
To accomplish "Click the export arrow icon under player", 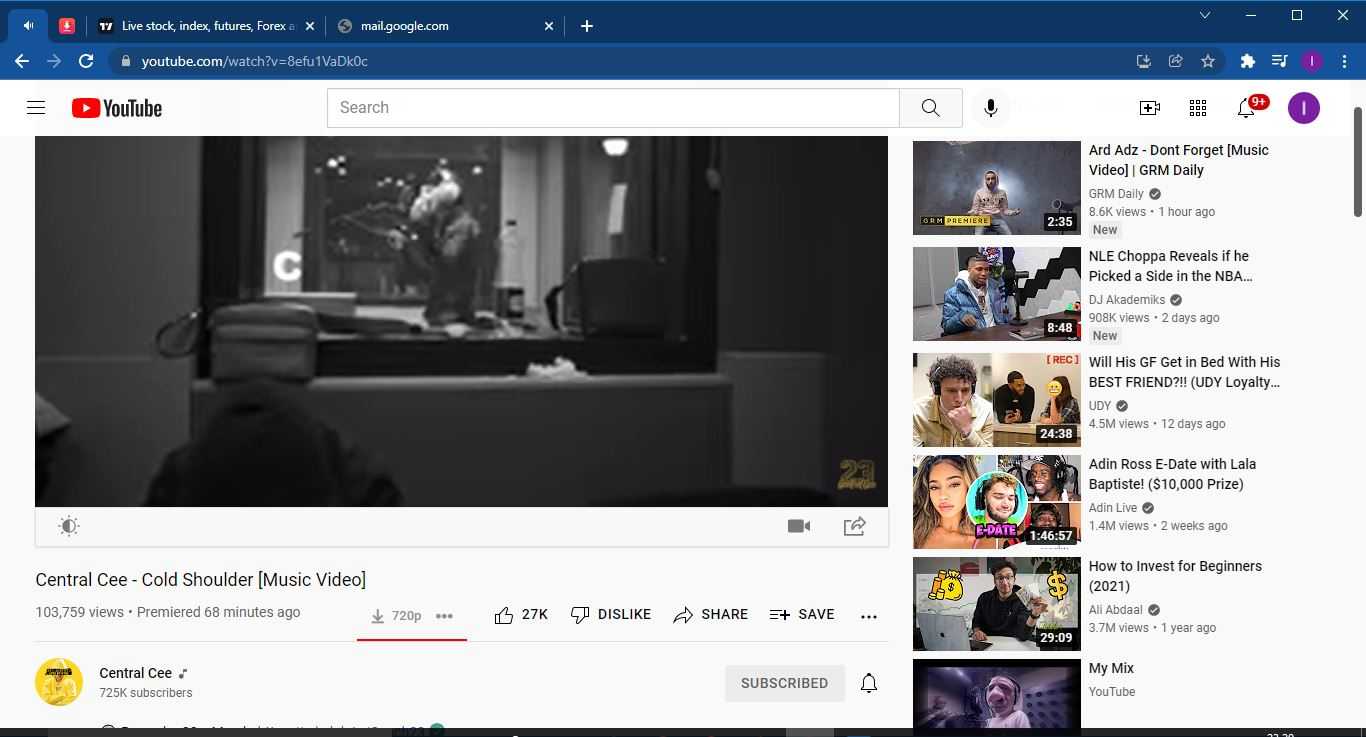I will [x=854, y=526].
